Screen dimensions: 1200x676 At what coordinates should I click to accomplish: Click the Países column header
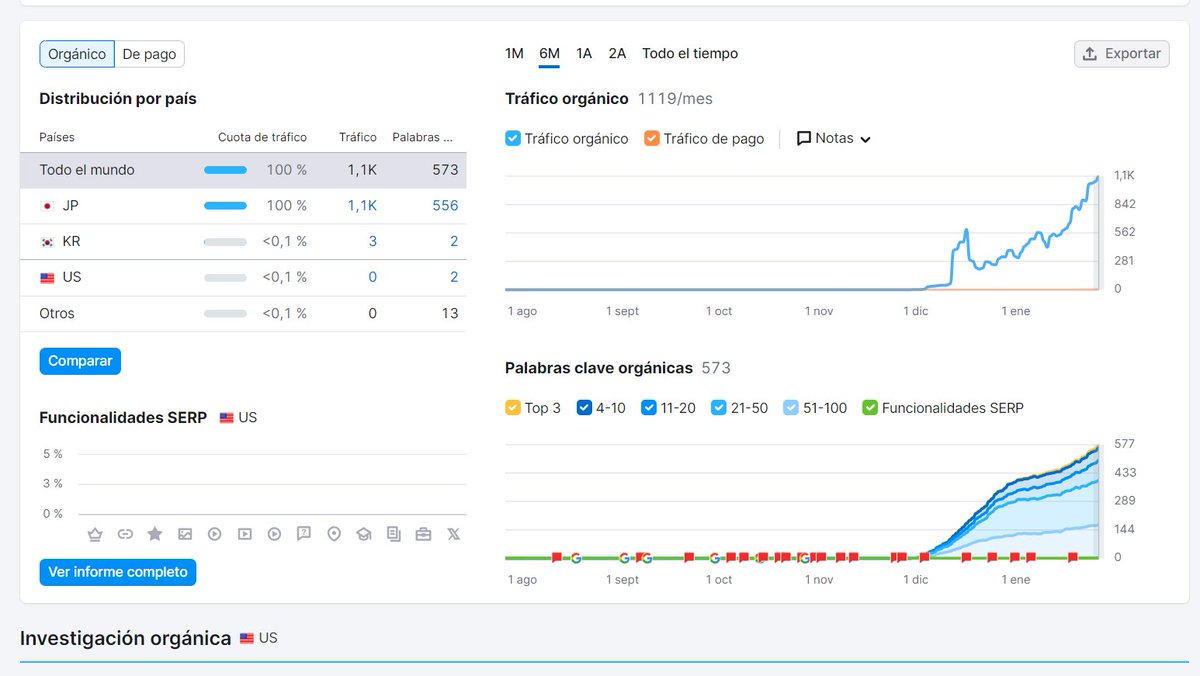[x=57, y=137]
